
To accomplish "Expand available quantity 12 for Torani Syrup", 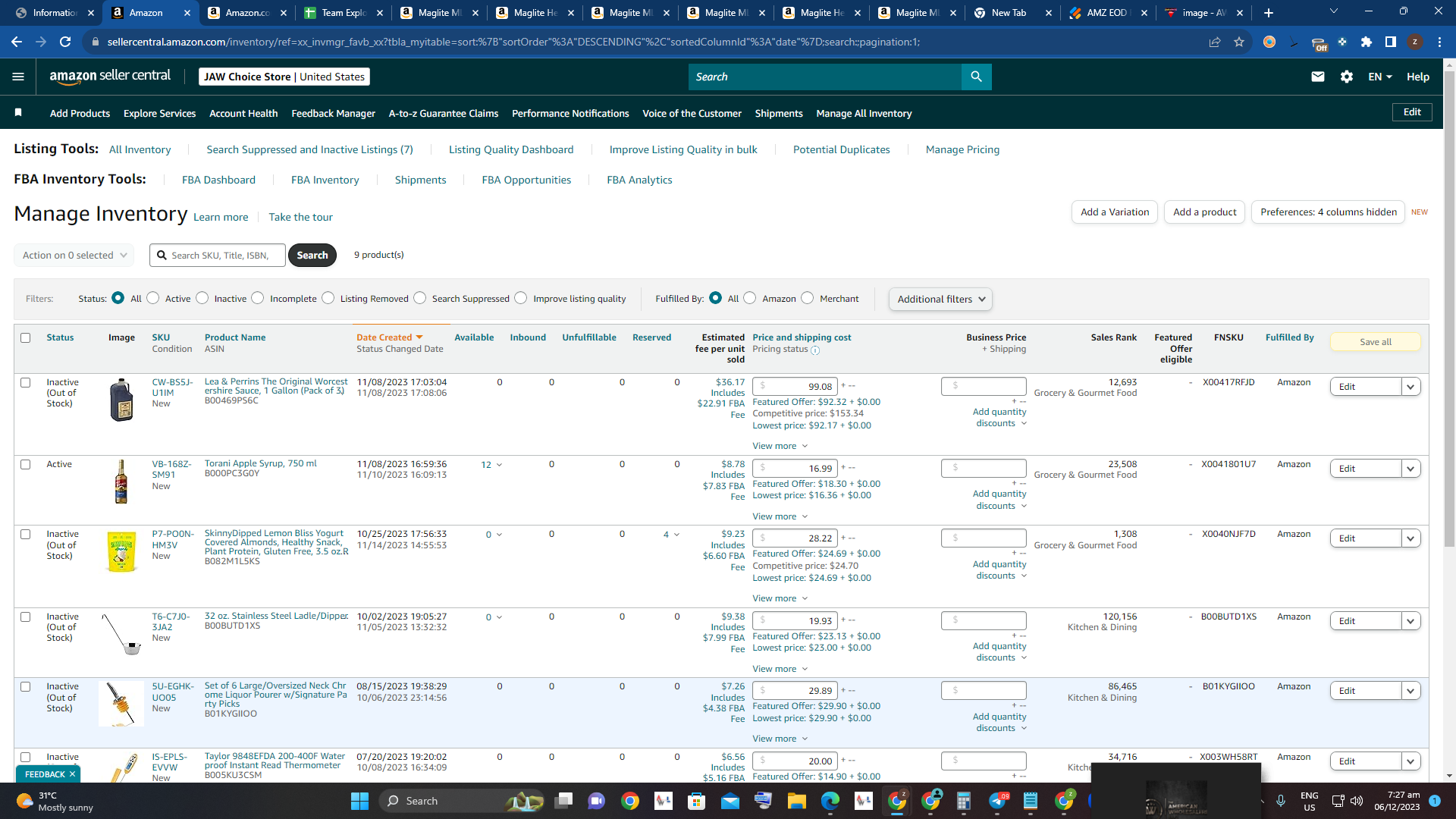I will (491, 465).
